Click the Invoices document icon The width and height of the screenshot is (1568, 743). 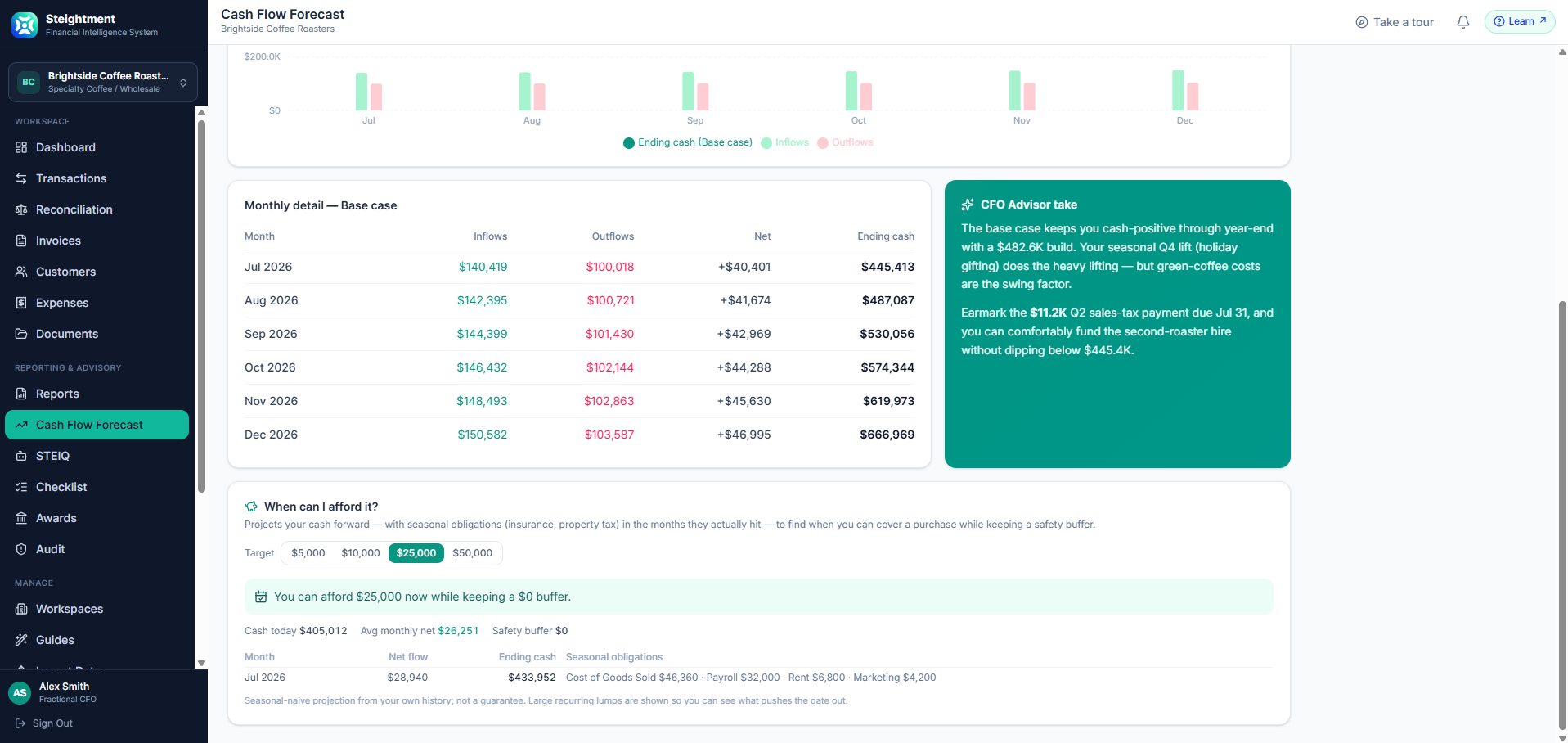click(x=21, y=241)
